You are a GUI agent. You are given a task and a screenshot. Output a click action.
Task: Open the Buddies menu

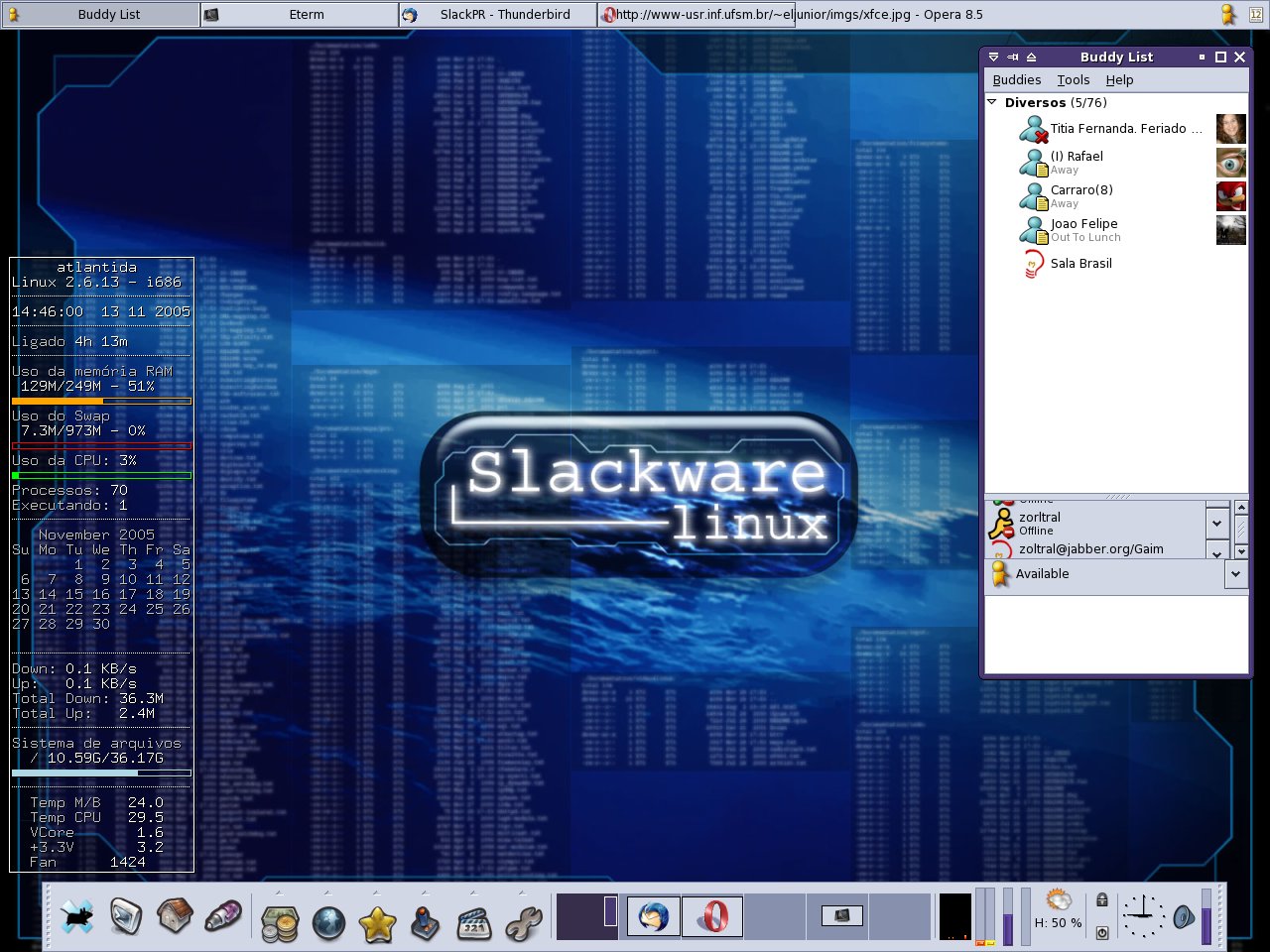(x=1017, y=80)
